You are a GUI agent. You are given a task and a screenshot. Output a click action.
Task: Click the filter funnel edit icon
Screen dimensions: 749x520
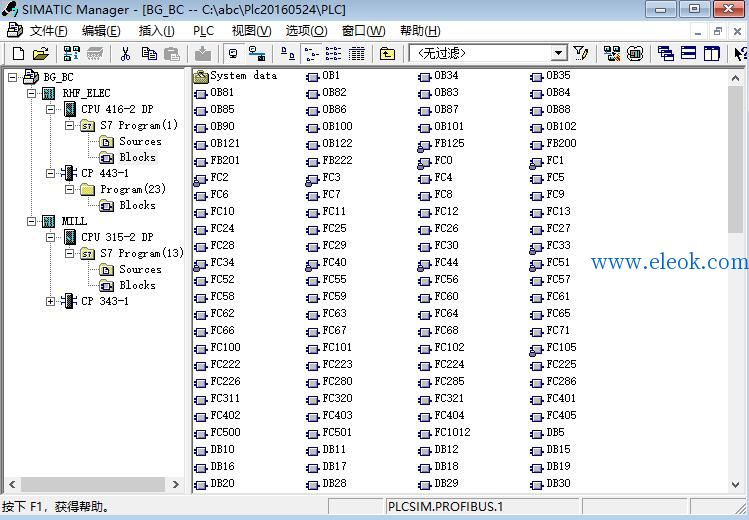(581, 53)
